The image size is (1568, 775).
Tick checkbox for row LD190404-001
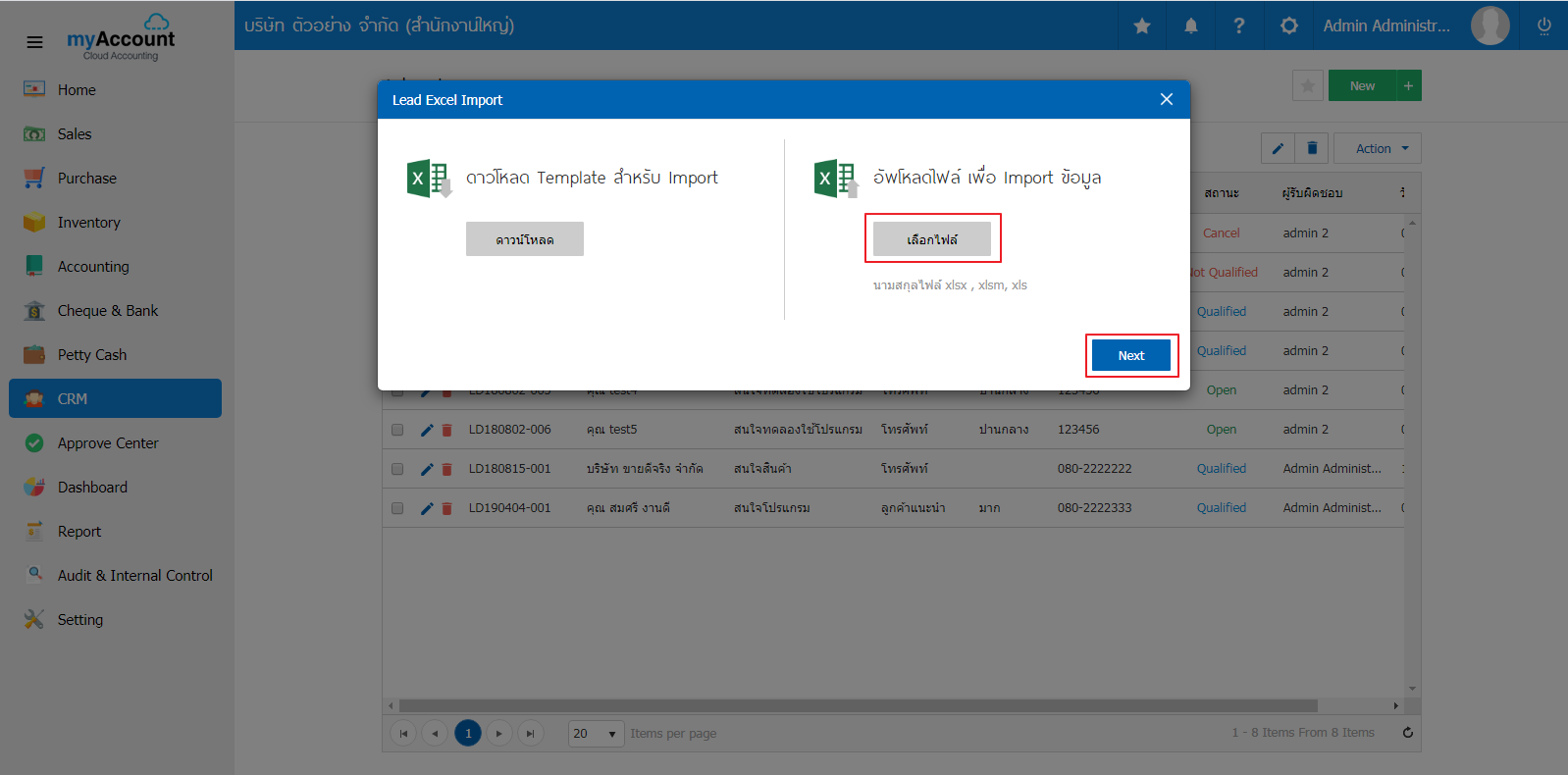coord(397,508)
